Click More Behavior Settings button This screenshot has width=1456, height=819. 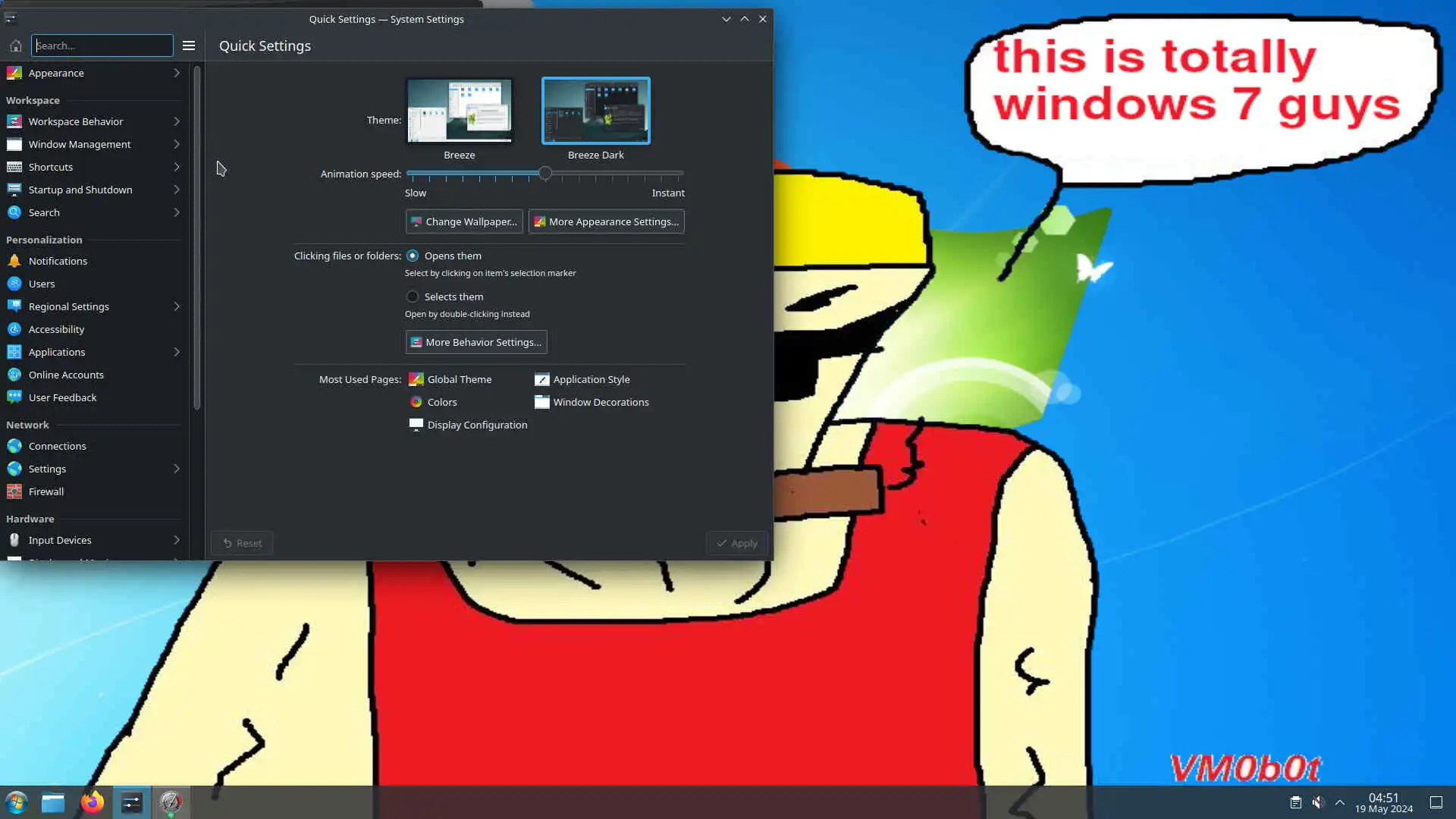[x=476, y=342]
